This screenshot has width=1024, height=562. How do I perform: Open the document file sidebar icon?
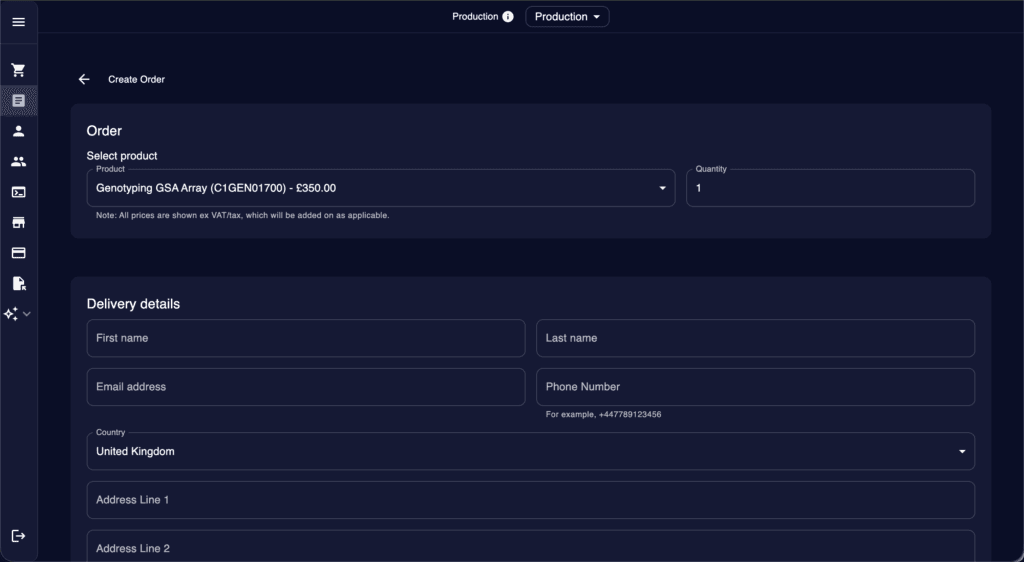(18, 283)
